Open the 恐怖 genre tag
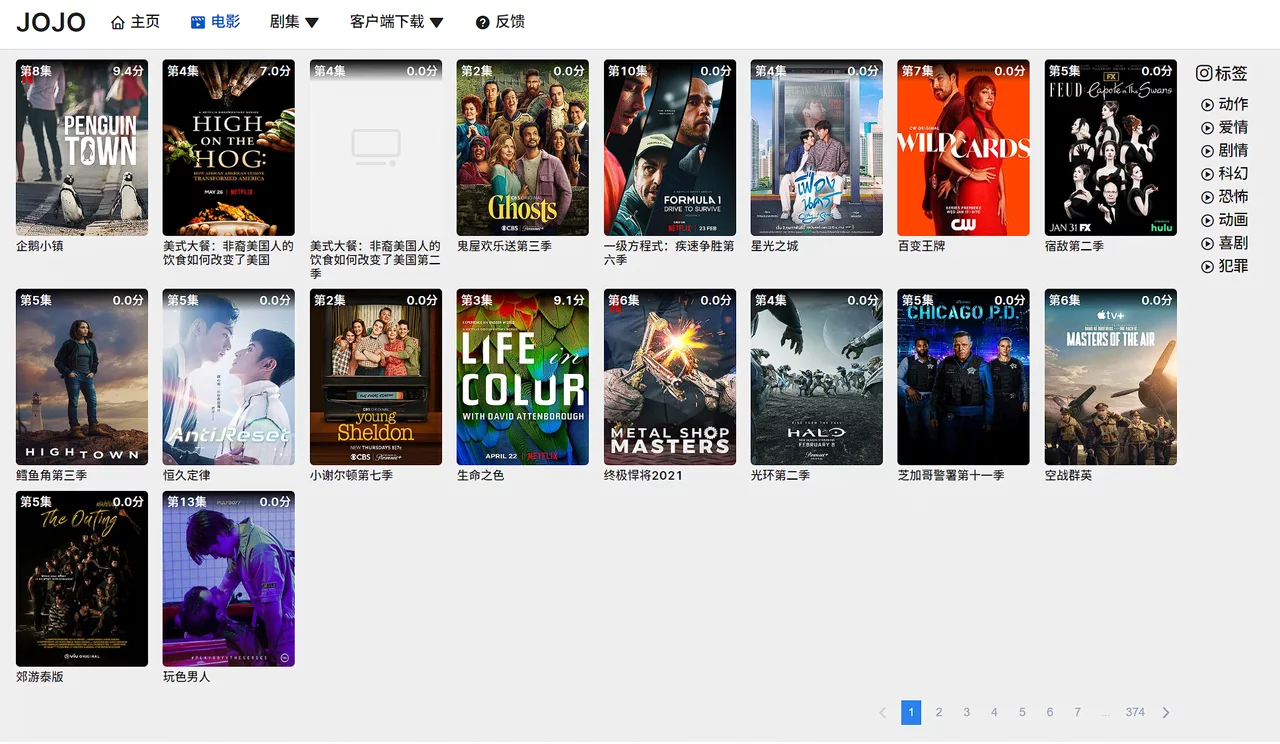This screenshot has width=1280, height=744. pos(1232,197)
